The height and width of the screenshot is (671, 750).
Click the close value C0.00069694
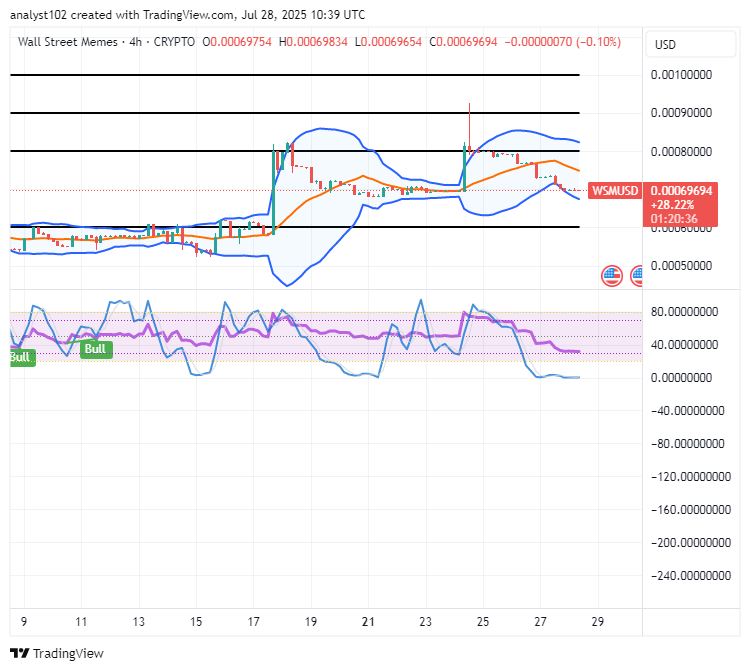(463, 42)
